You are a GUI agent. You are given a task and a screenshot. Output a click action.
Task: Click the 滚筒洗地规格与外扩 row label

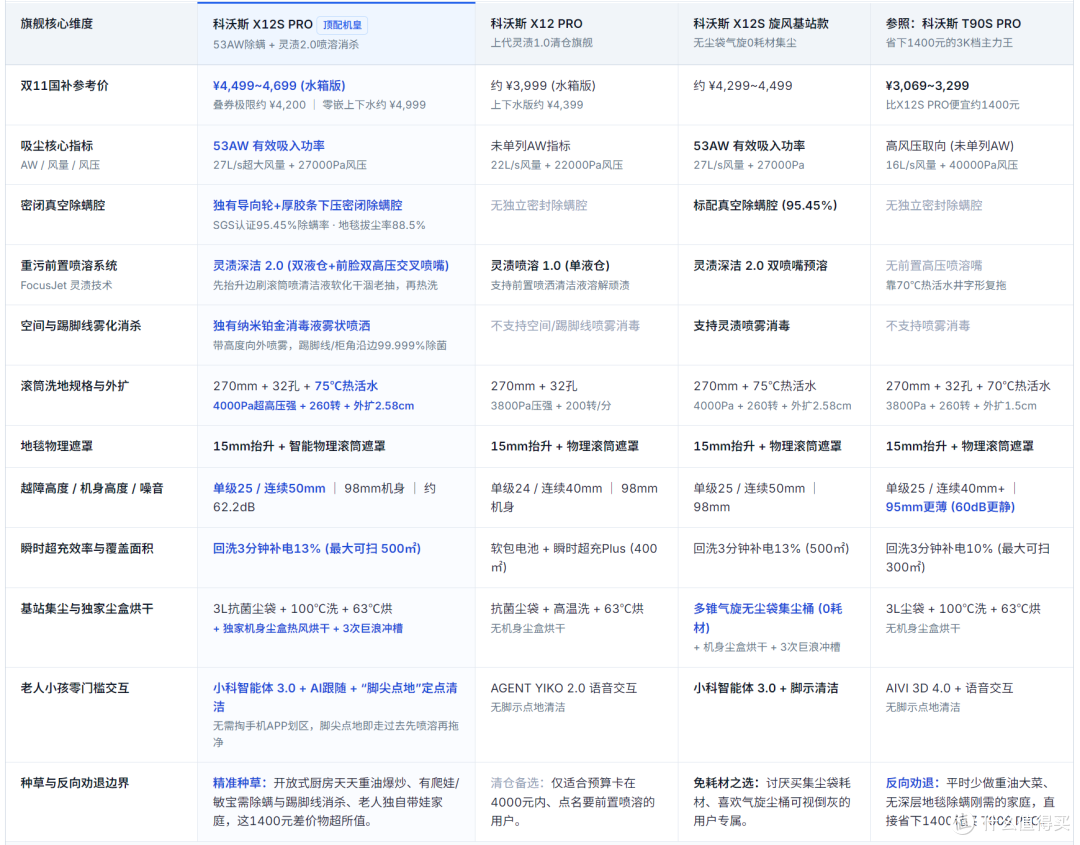pos(74,386)
